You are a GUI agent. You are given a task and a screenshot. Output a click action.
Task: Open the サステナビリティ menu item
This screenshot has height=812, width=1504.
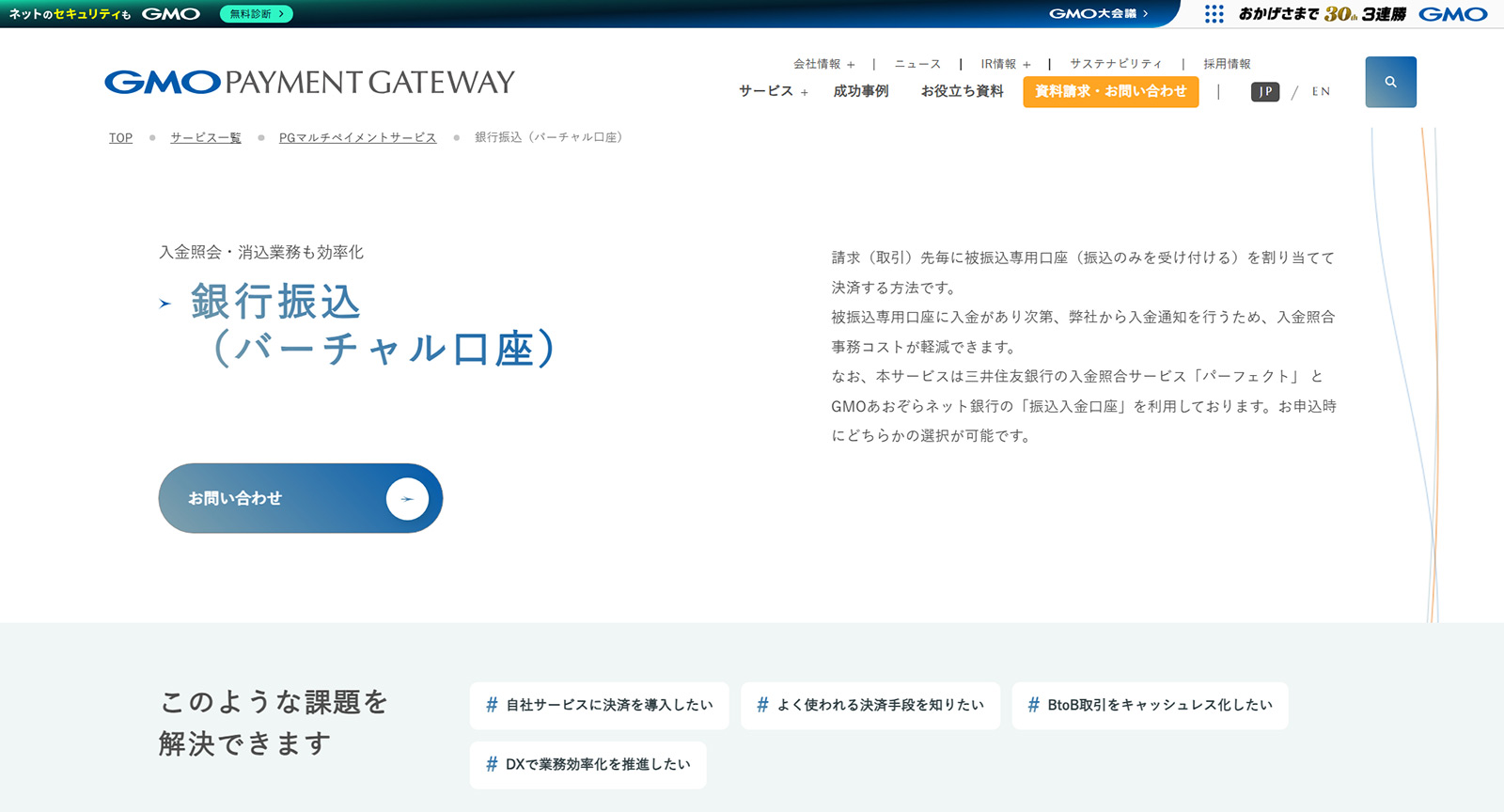pyautogui.click(x=1116, y=64)
